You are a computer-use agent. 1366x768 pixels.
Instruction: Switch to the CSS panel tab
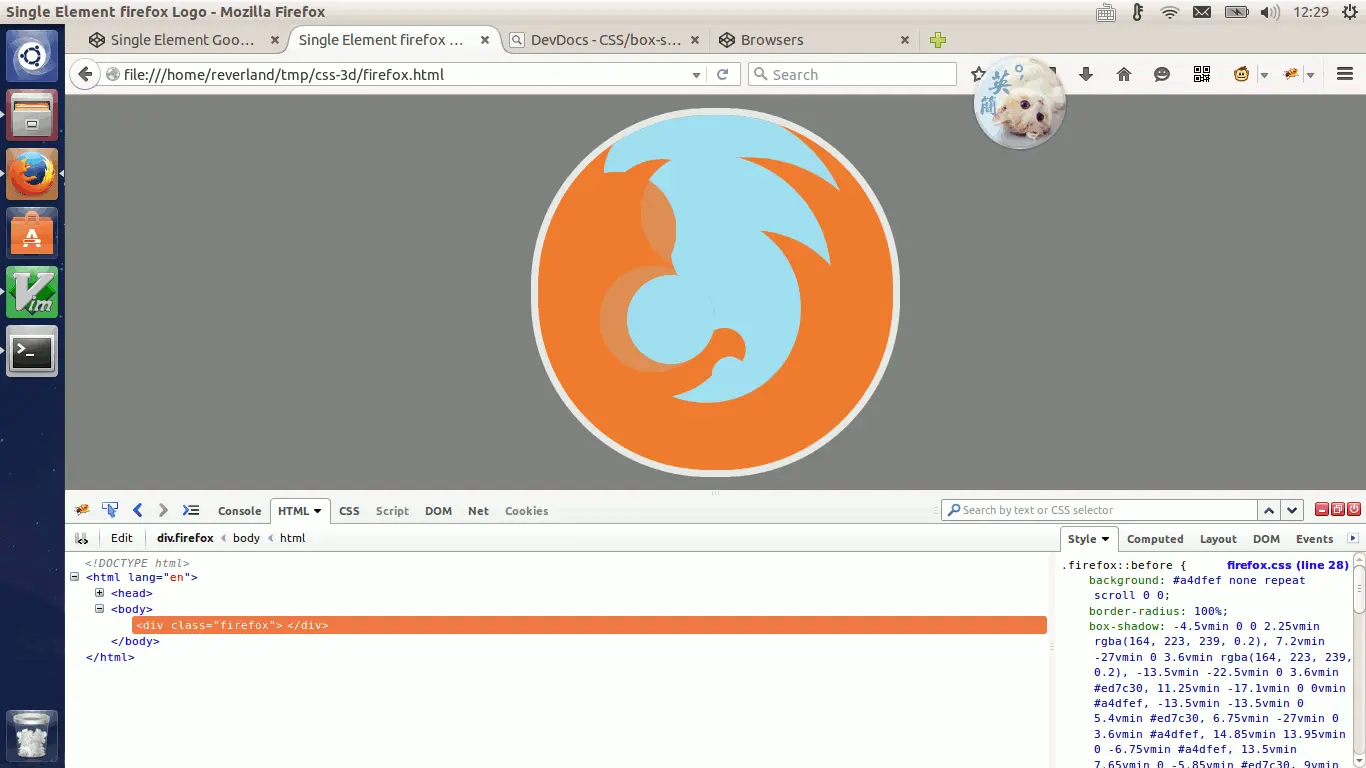pyautogui.click(x=349, y=511)
